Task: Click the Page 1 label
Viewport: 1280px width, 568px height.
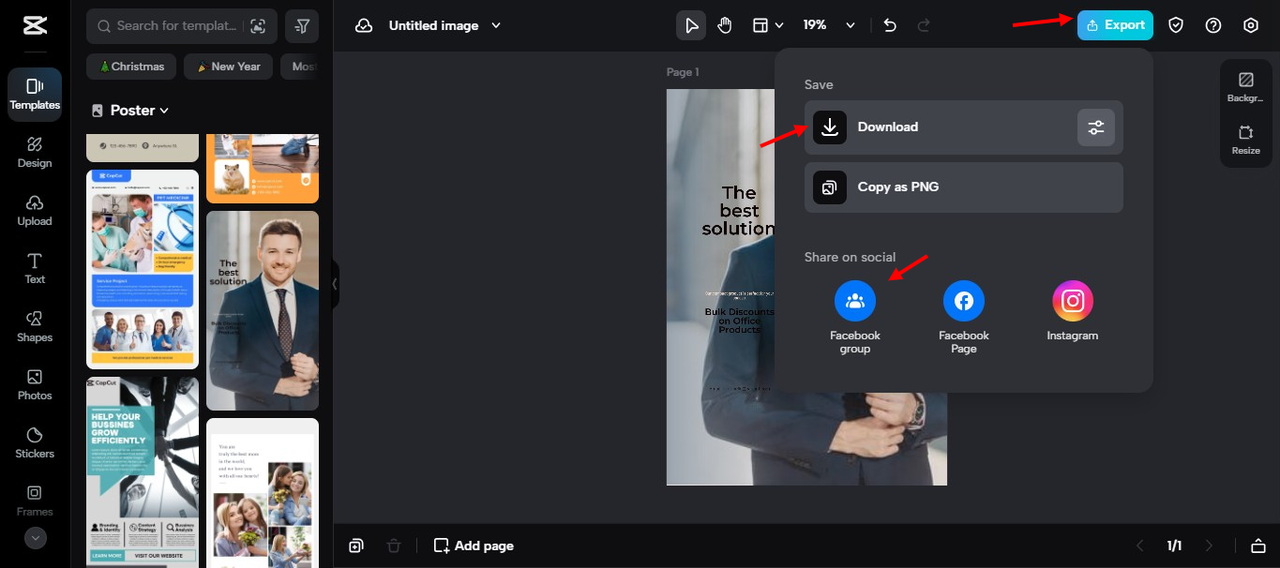Action: click(x=683, y=72)
